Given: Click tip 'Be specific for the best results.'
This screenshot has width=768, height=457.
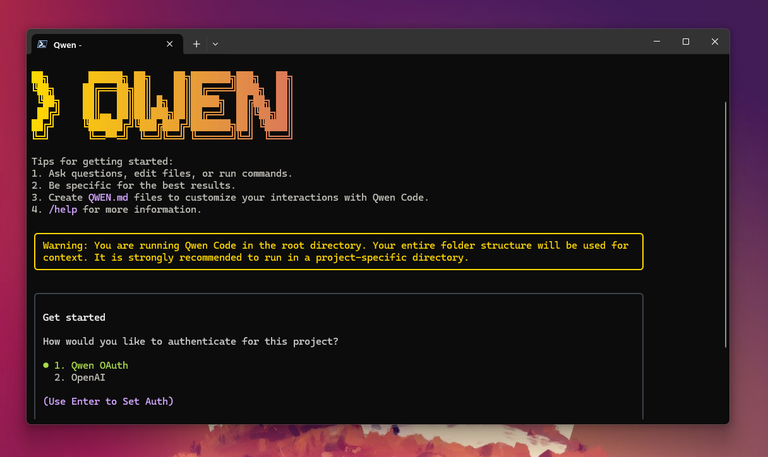Looking at the screenshot, I should click(142, 186).
